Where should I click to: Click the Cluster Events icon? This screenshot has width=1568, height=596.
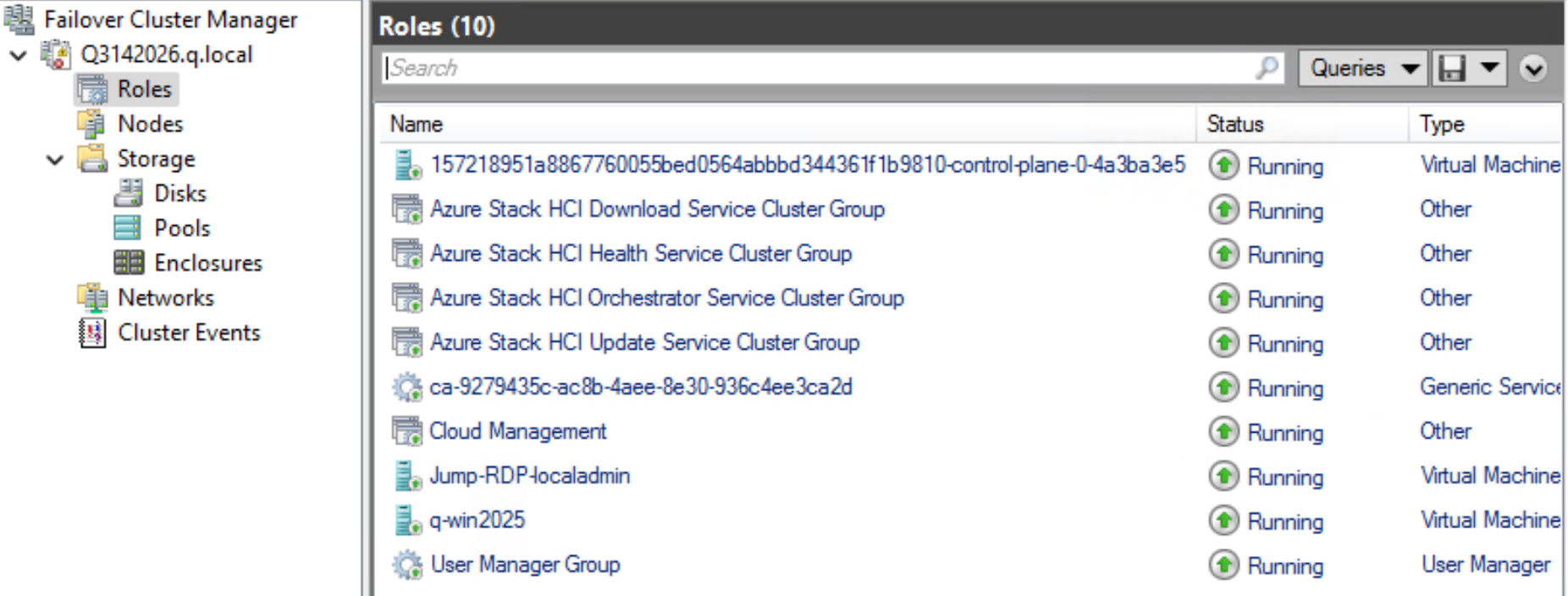coord(91,333)
